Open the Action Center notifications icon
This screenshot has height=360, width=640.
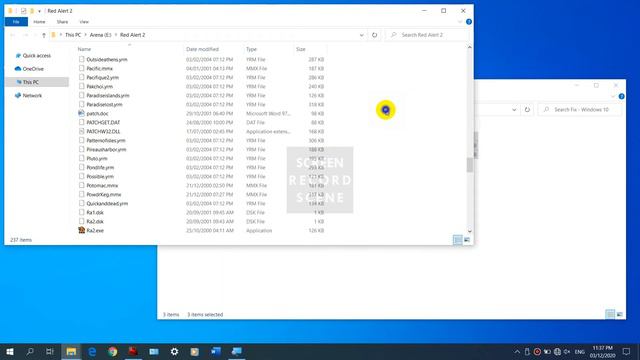(627, 351)
